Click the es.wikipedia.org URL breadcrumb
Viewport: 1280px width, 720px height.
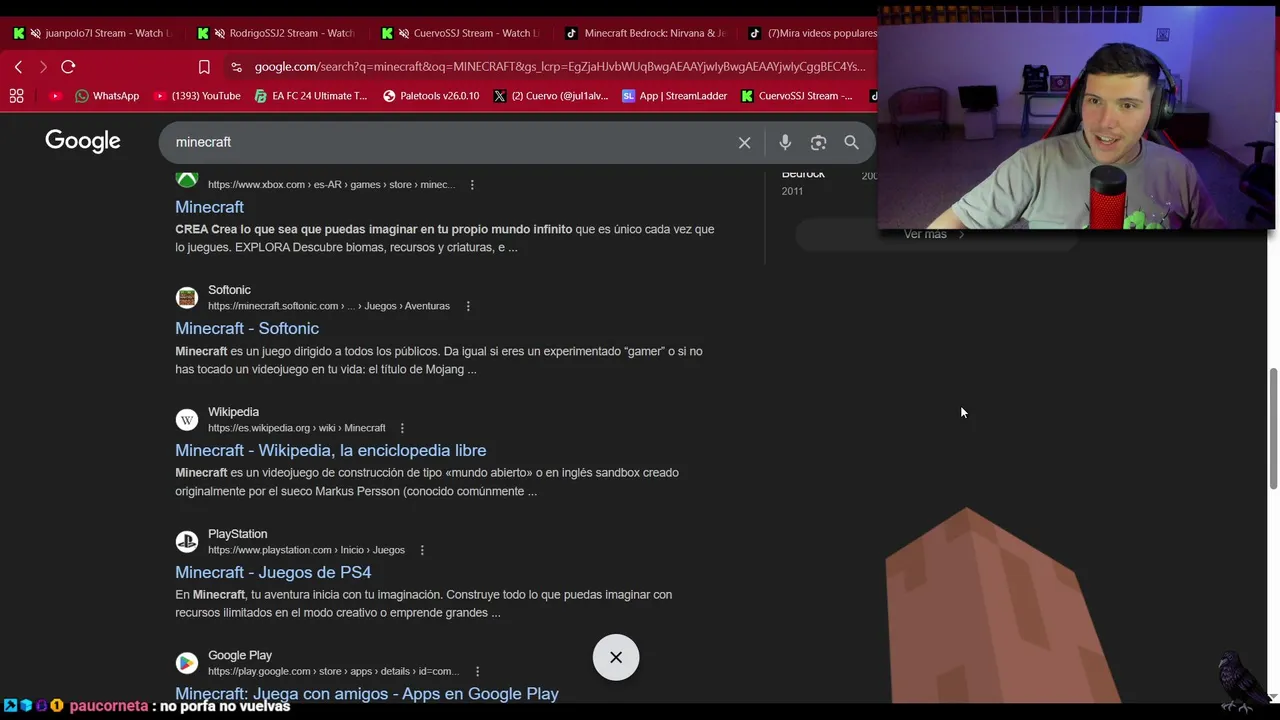click(297, 428)
